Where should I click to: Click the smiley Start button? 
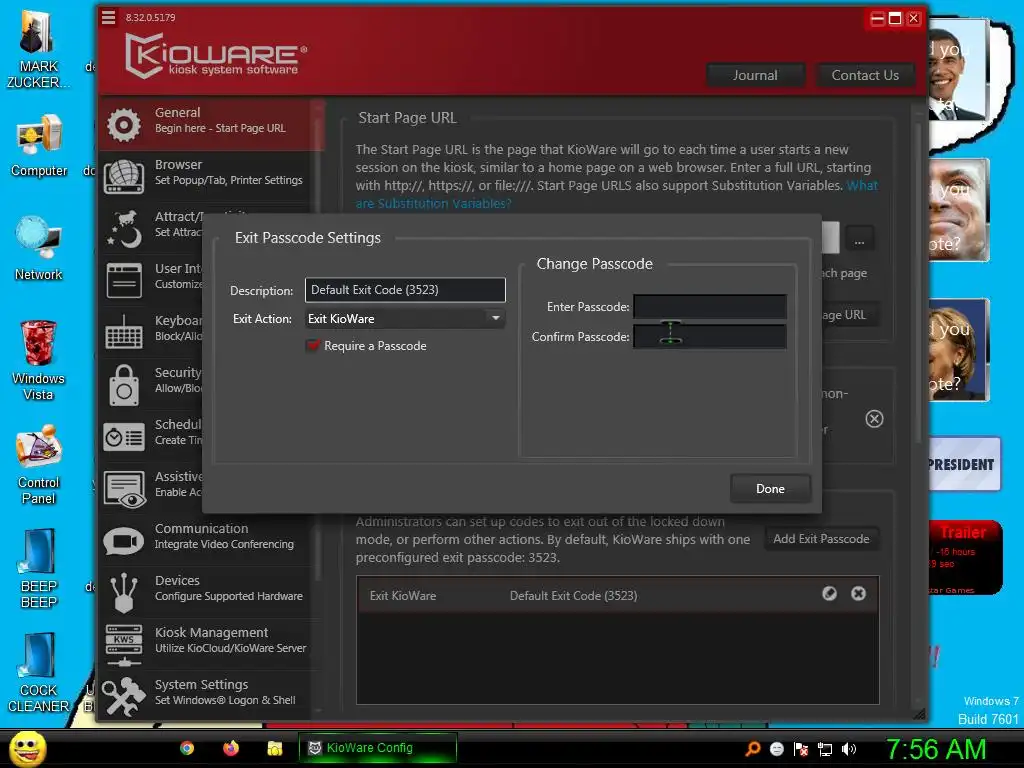click(27, 749)
